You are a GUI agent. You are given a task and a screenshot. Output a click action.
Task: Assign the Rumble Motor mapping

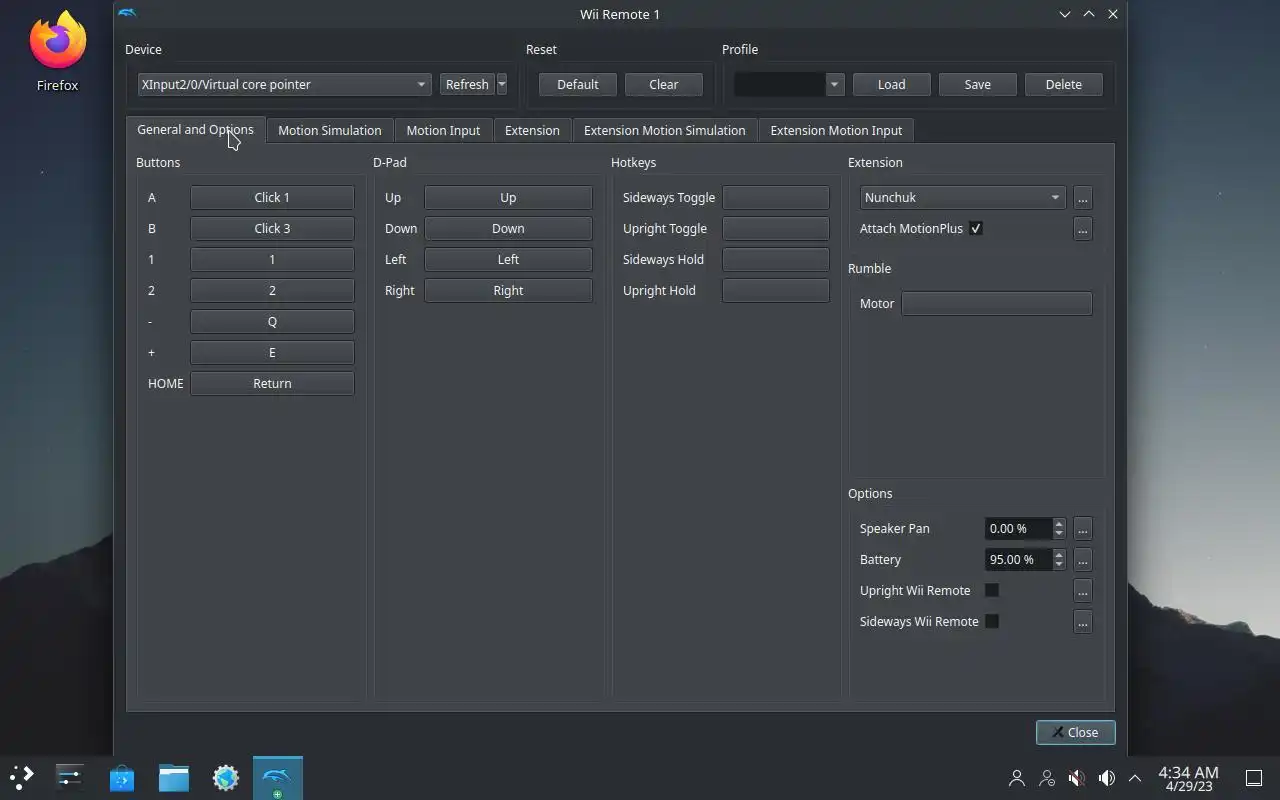[x=997, y=304]
